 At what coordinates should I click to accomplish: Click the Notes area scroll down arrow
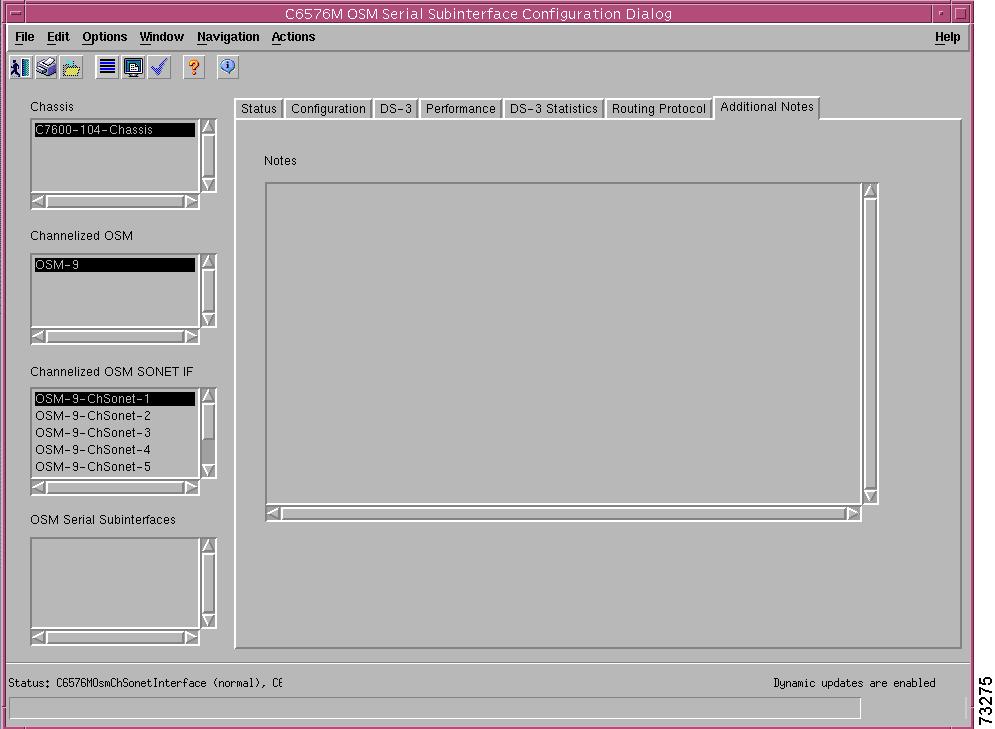point(870,496)
